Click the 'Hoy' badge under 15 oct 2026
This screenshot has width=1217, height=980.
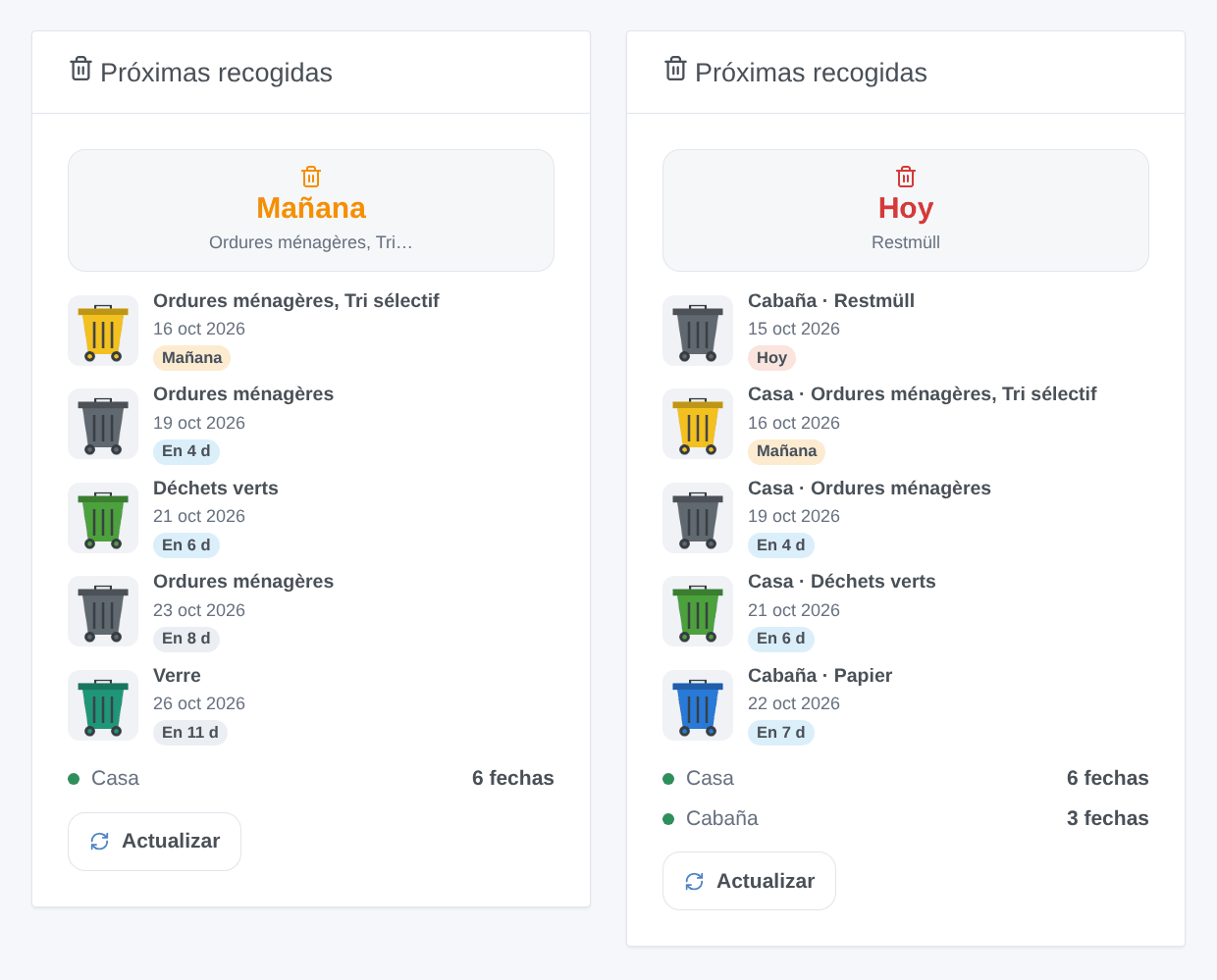point(771,358)
